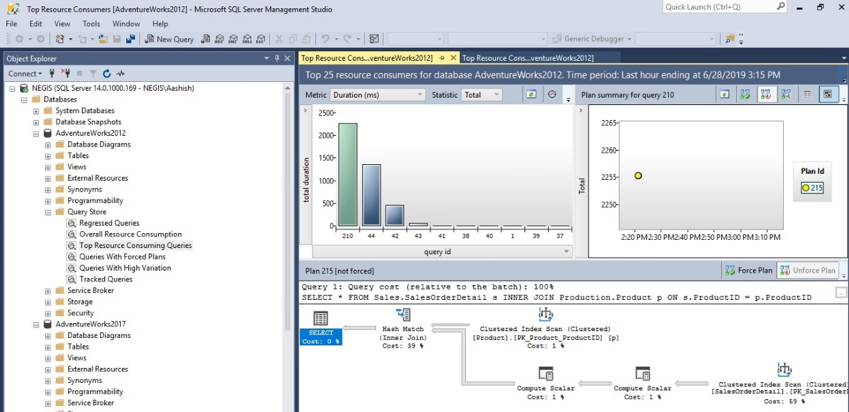This screenshot has height=412, width=849.
Task: Open the query id axis dropdown
Action: [442, 252]
